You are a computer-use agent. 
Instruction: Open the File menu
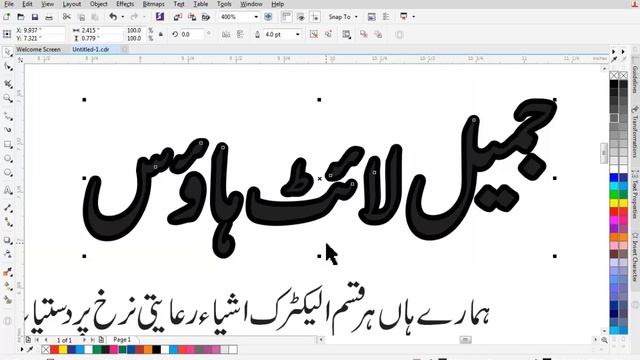pyautogui.click(x=9, y=4)
